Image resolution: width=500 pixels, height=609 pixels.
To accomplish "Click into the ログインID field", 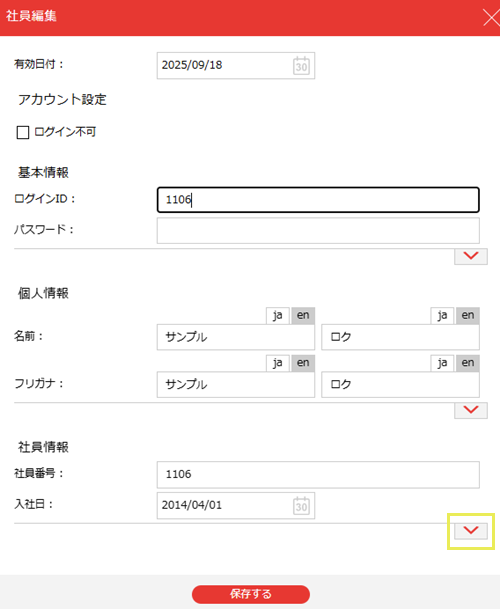I will click(x=318, y=200).
